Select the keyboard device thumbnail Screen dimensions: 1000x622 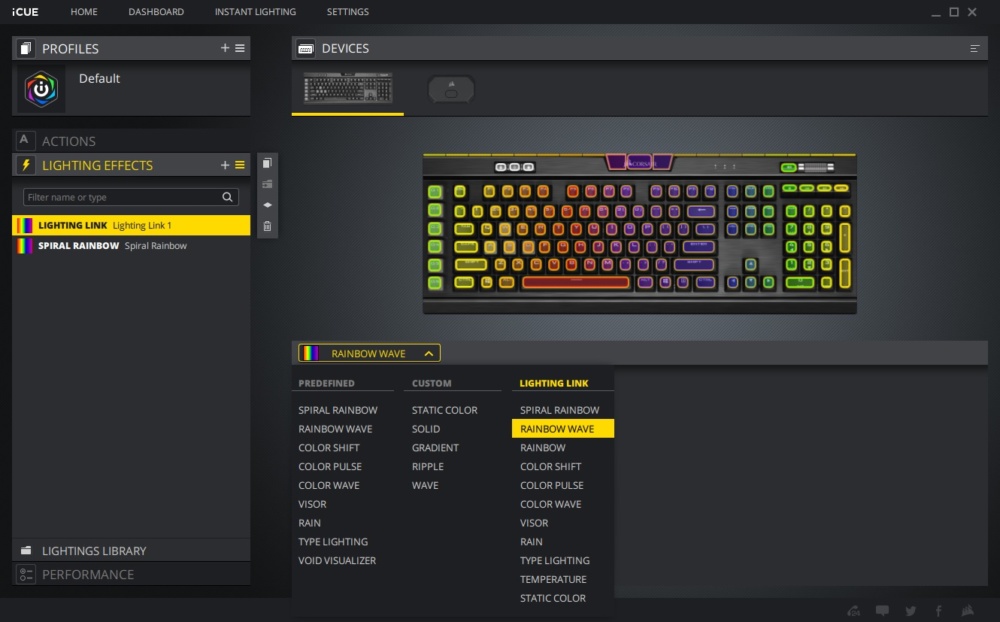[348, 87]
